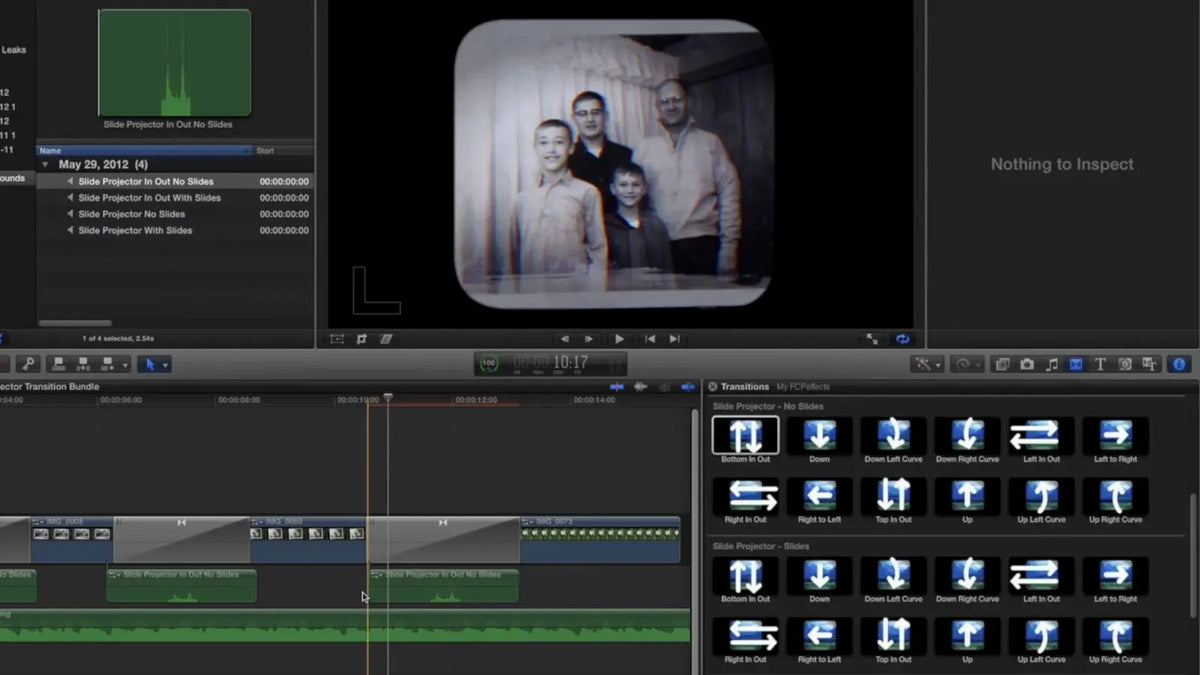Play the video in the viewer

coord(619,339)
